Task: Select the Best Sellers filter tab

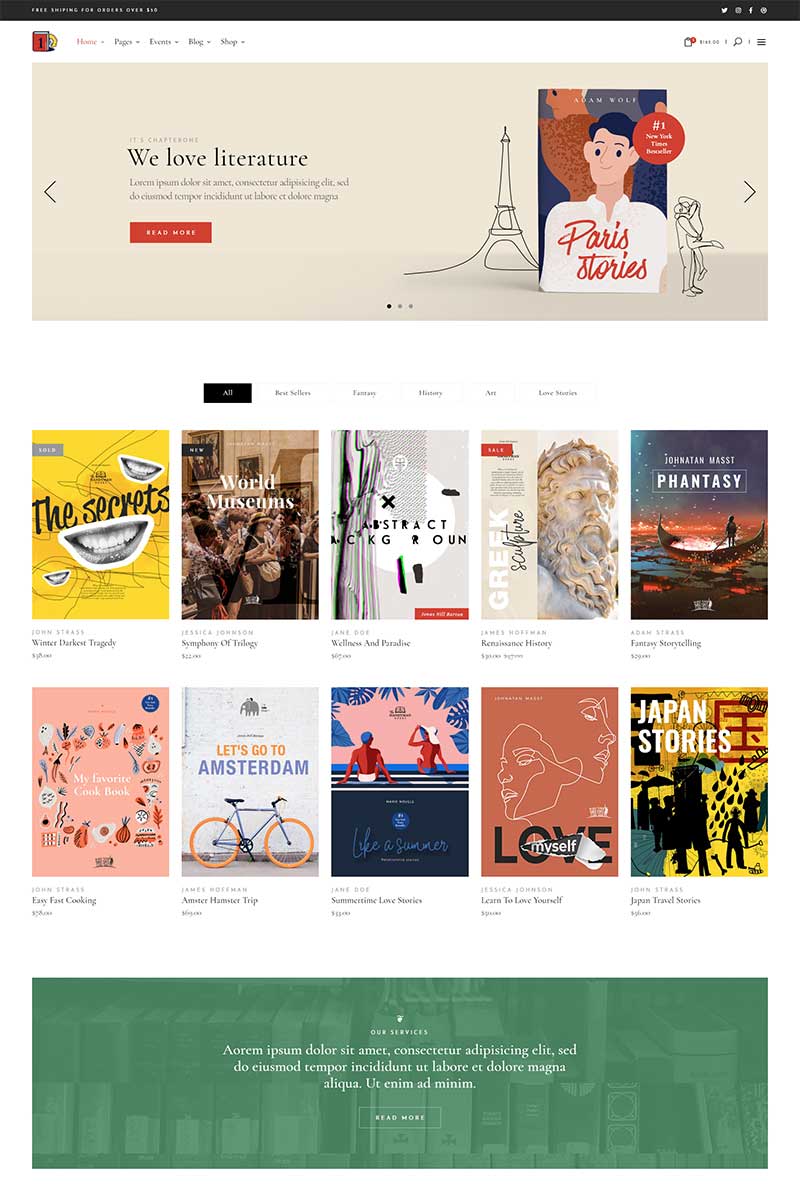Action: coord(292,393)
